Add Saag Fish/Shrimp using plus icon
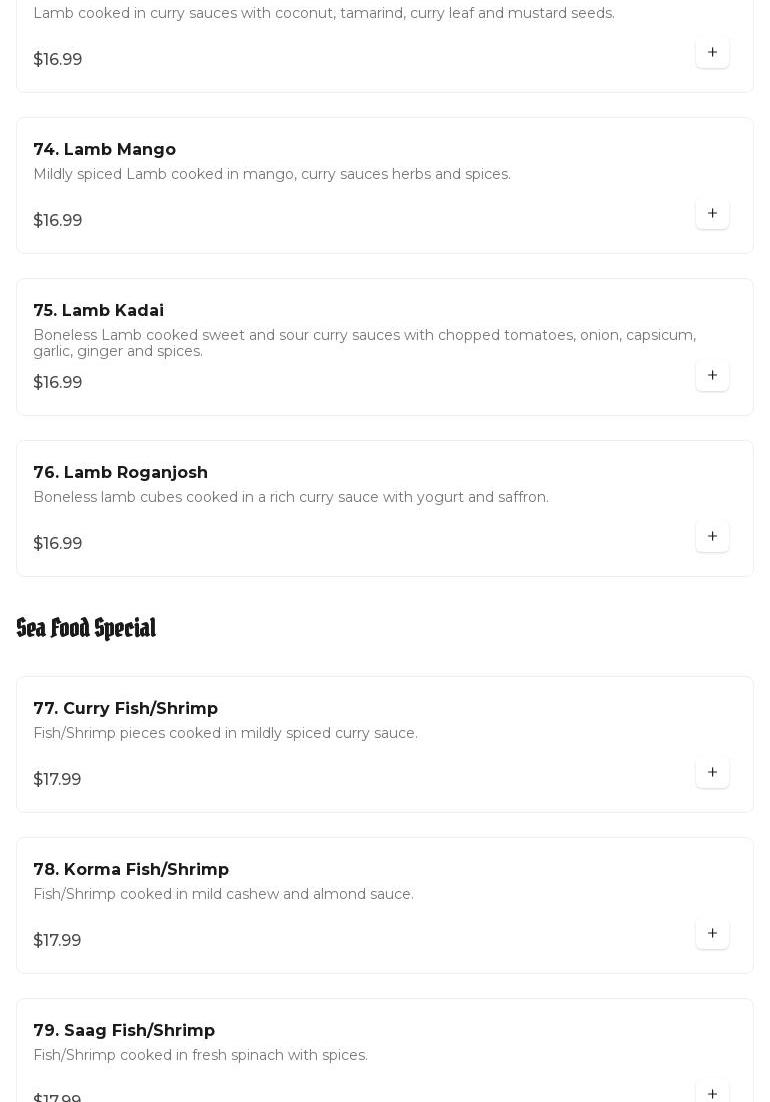Screen dimensions: 770x1102 click(x=712, y=1093)
